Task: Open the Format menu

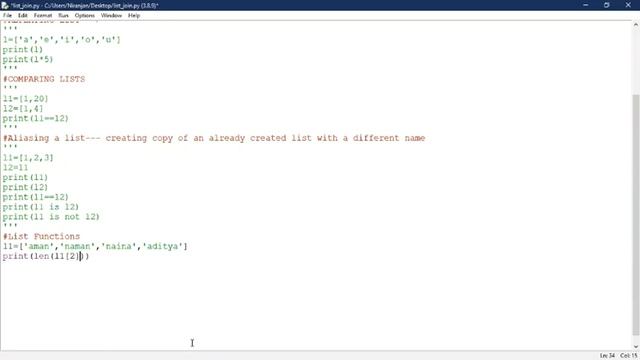Action: click(43, 16)
